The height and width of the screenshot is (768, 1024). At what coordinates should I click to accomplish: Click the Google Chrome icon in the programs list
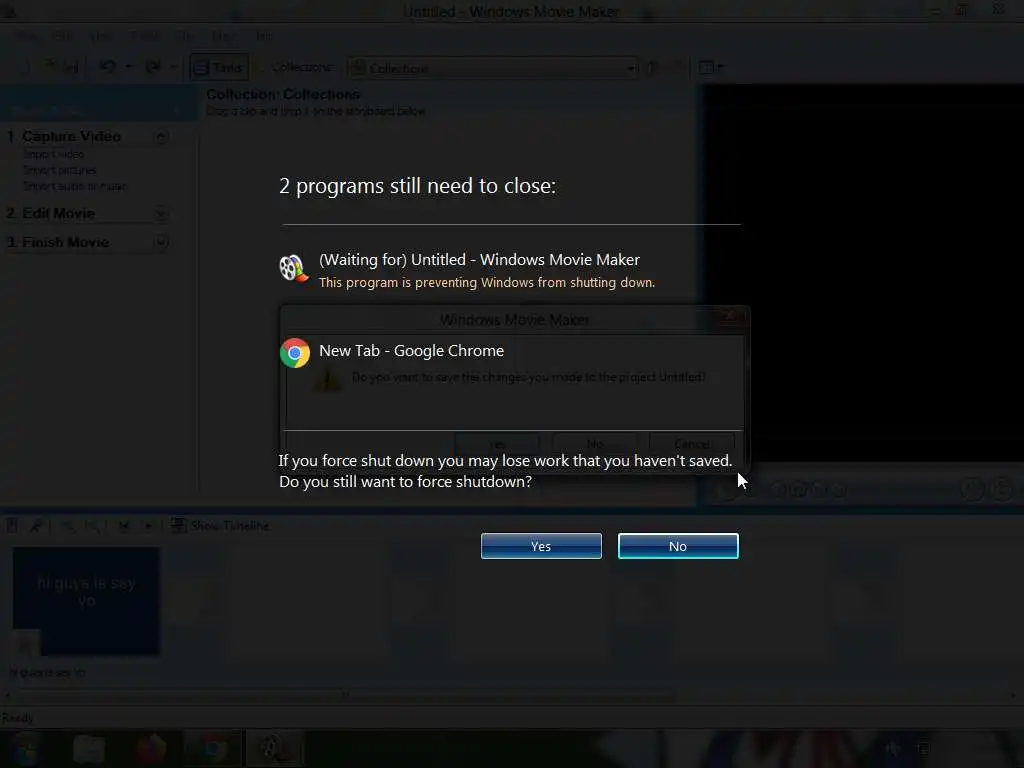coord(295,353)
